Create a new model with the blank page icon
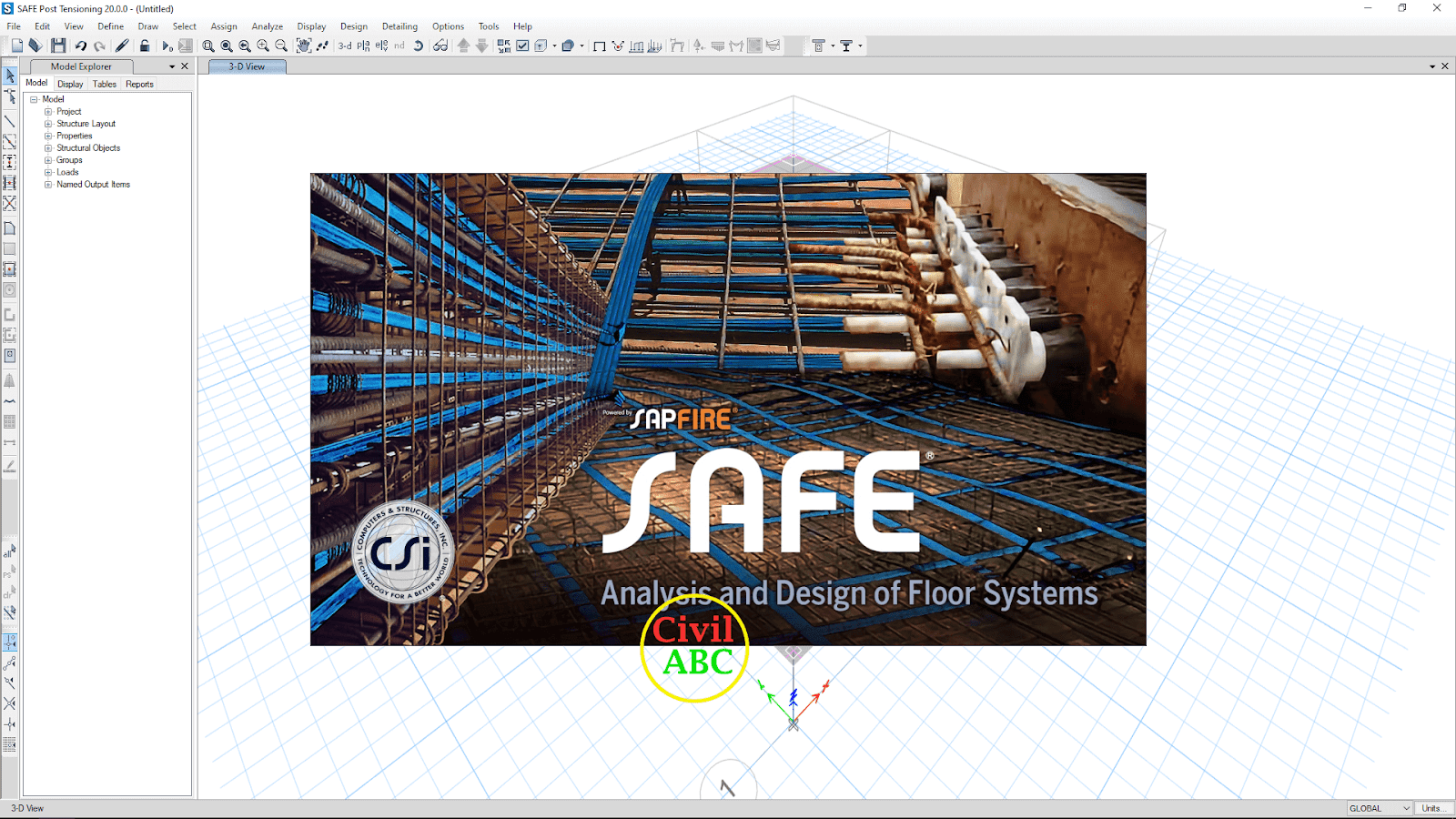This screenshot has width=1456, height=819. [16, 45]
